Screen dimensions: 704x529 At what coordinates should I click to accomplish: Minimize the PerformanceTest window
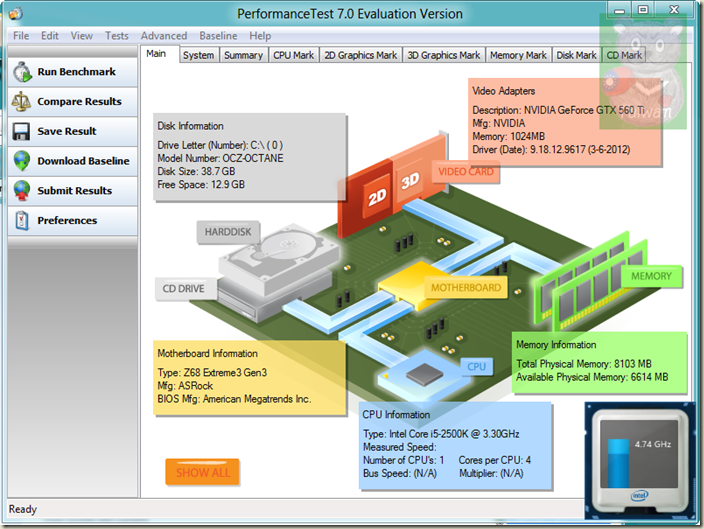(x=620, y=10)
